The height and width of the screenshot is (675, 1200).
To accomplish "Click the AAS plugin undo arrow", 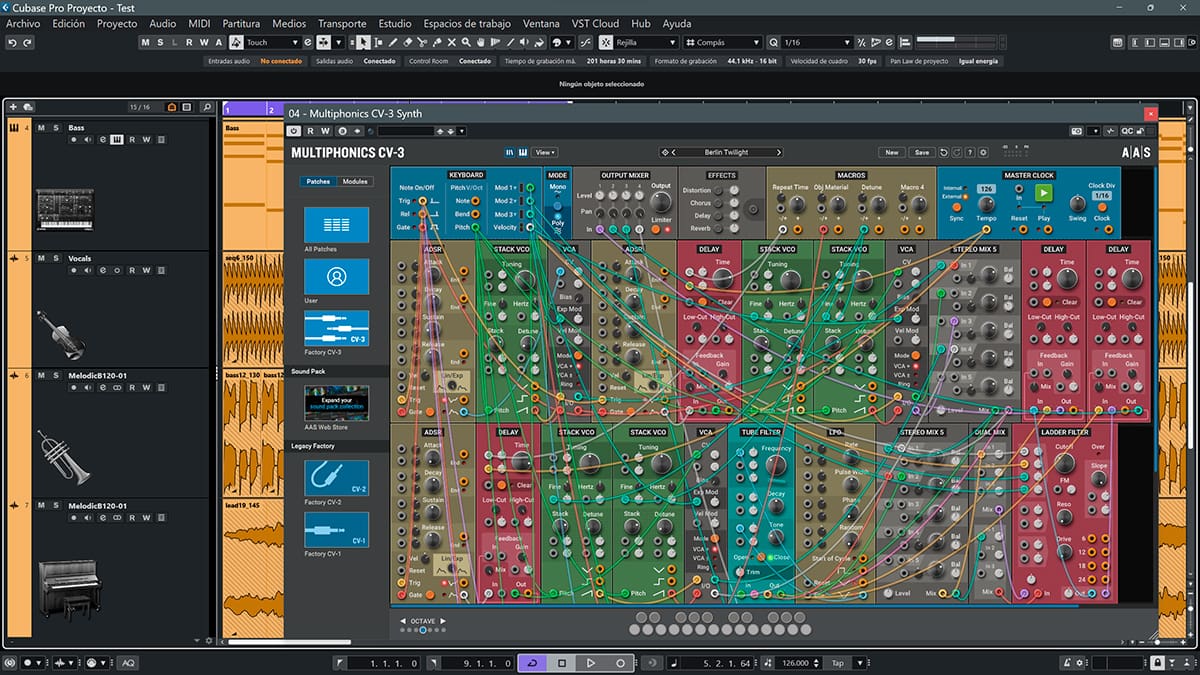I will (944, 152).
